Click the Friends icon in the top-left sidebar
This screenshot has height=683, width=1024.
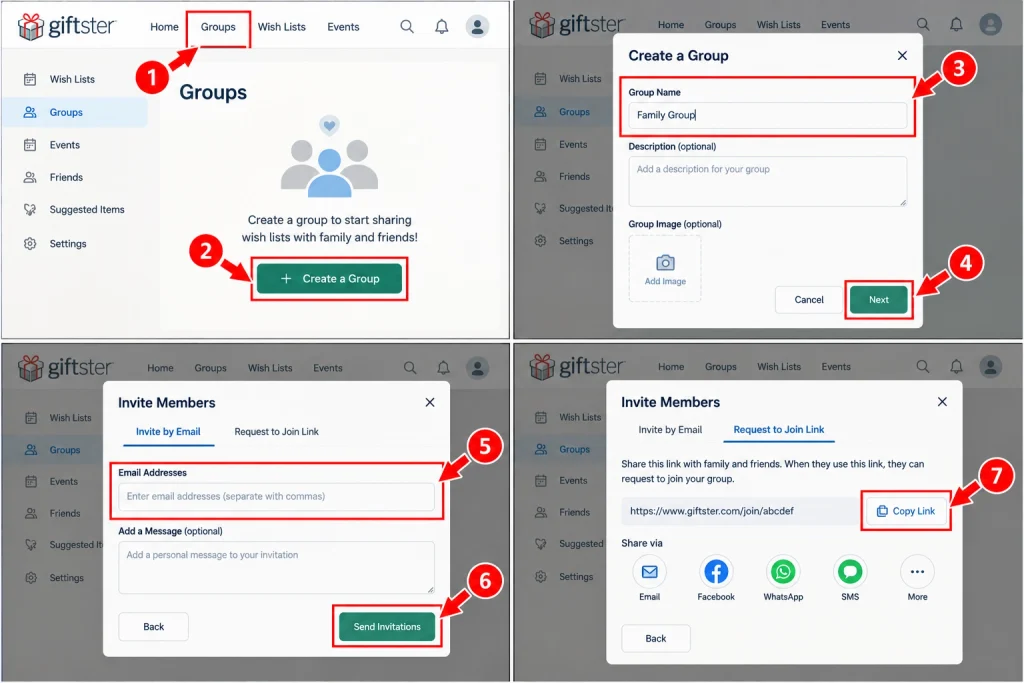pyautogui.click(x=30, y=177)
